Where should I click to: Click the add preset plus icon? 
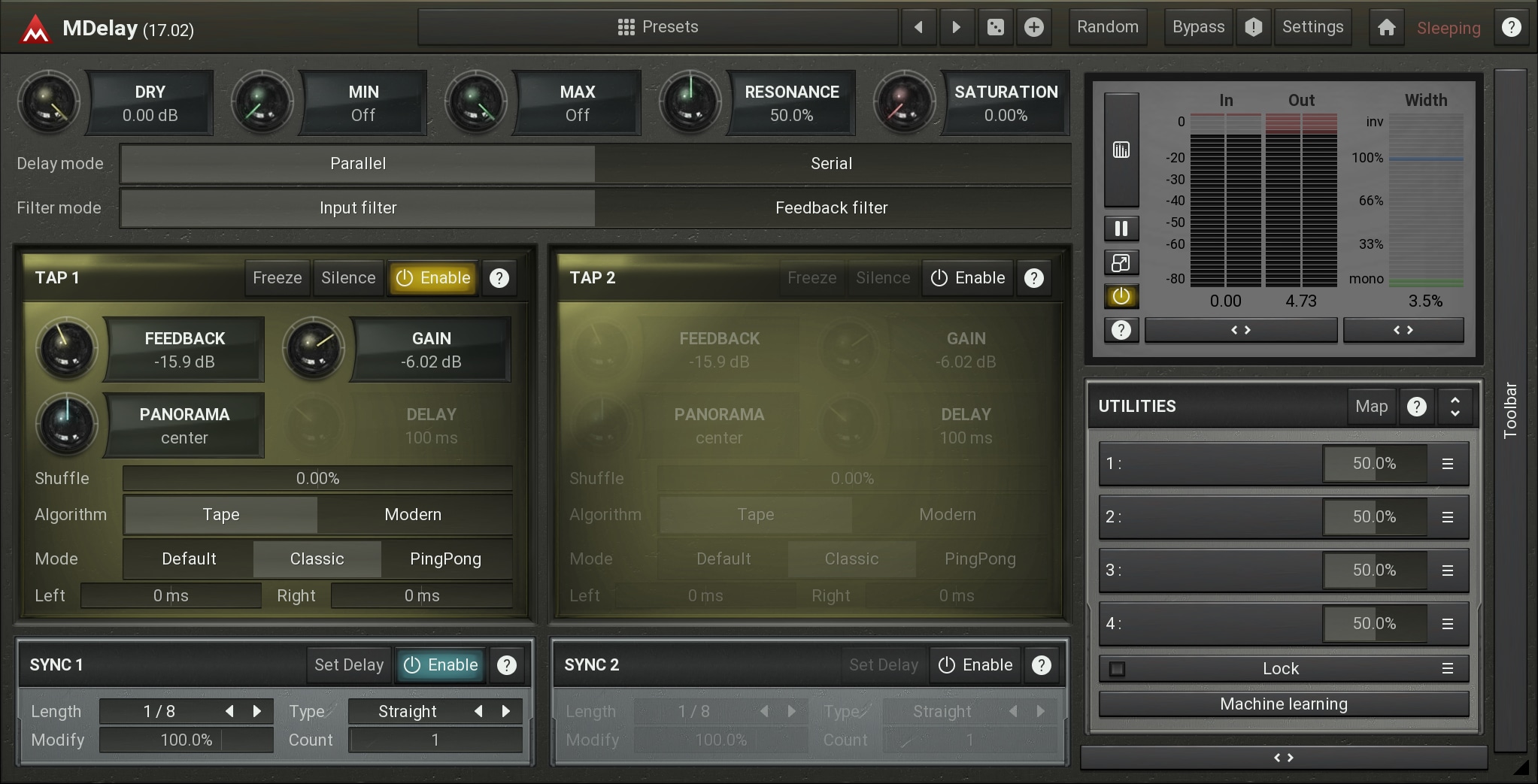pyautogui.click(x=1034, y=28)
